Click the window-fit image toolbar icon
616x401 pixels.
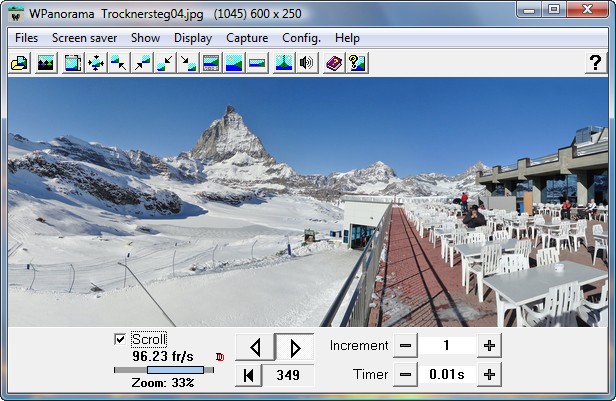pos(73,63)
